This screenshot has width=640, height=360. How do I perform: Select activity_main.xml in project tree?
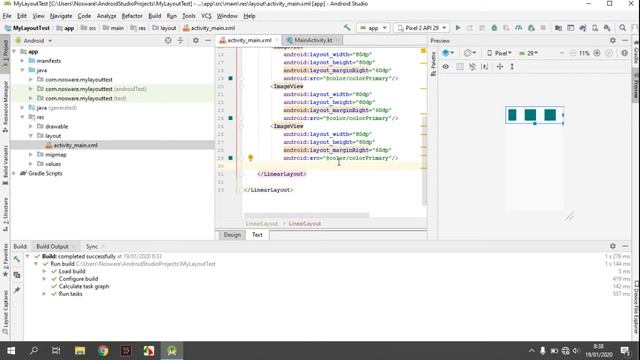(x=76, y=145)
